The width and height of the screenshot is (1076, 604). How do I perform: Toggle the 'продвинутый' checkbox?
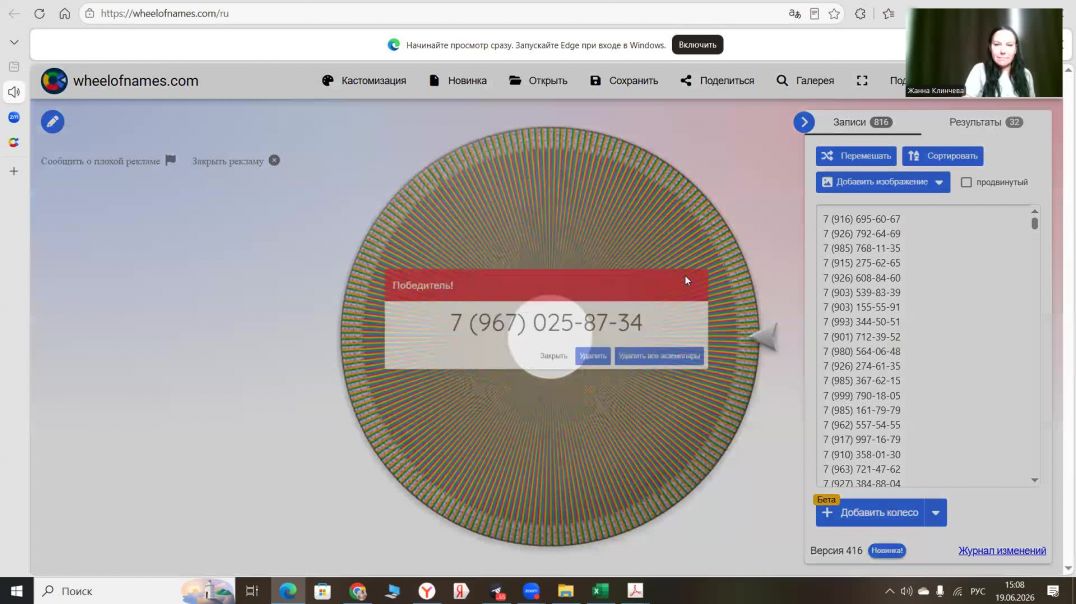tap(966, 183)
